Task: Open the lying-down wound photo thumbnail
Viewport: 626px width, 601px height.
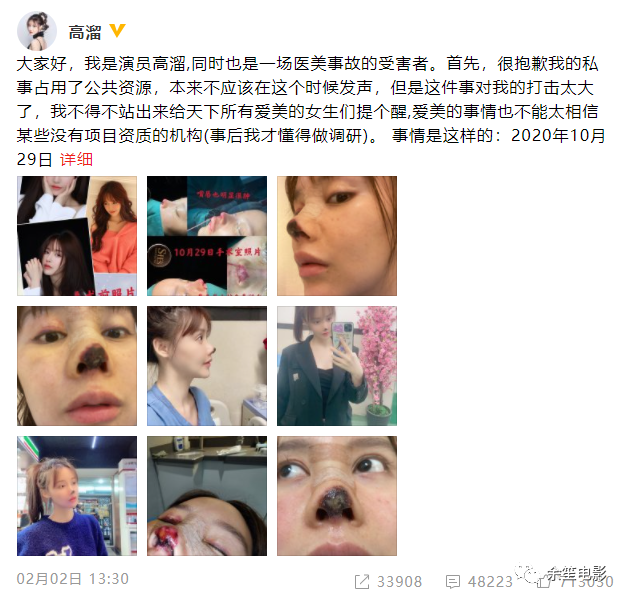Action: point(207,496)
